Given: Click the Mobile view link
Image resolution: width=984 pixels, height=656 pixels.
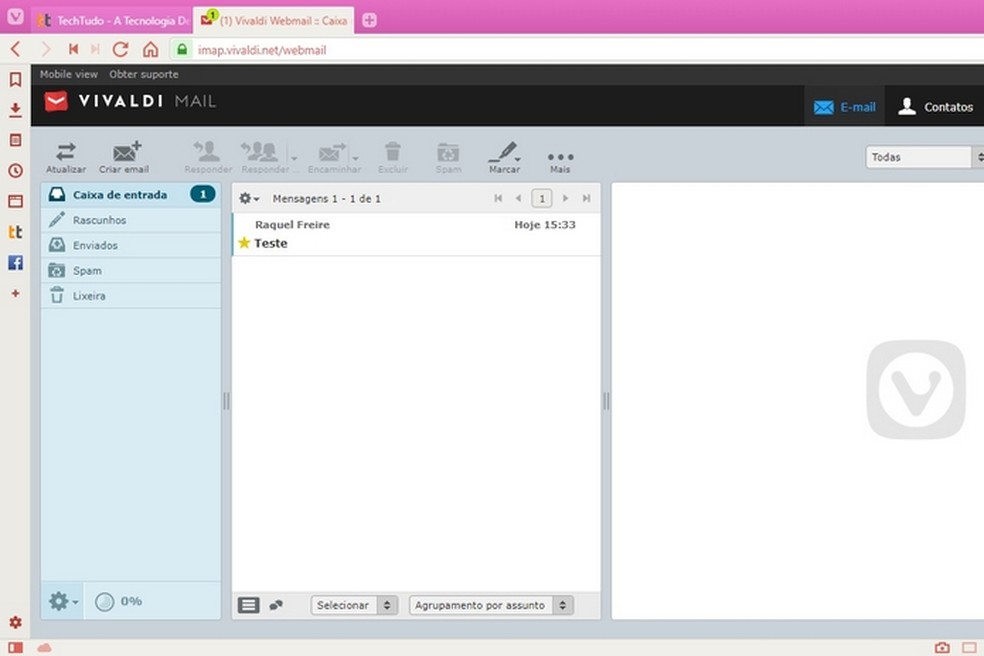Looking at the screenshot, I should (x=68, y=74).
